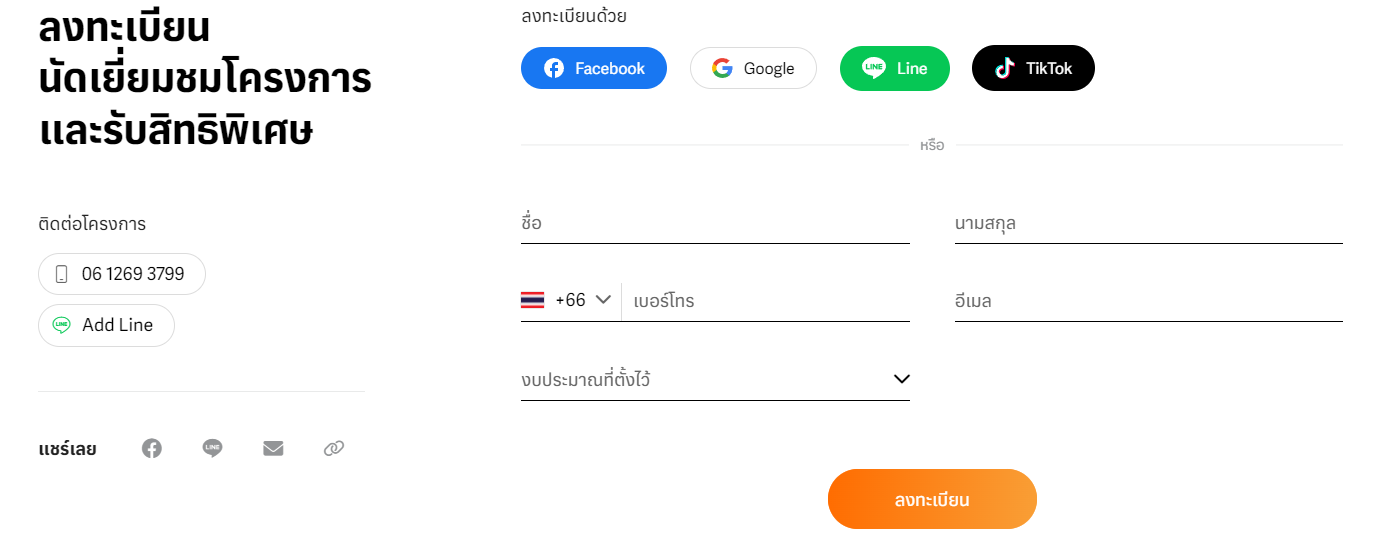Focus the ชื่อ first name field

point(715,223)
